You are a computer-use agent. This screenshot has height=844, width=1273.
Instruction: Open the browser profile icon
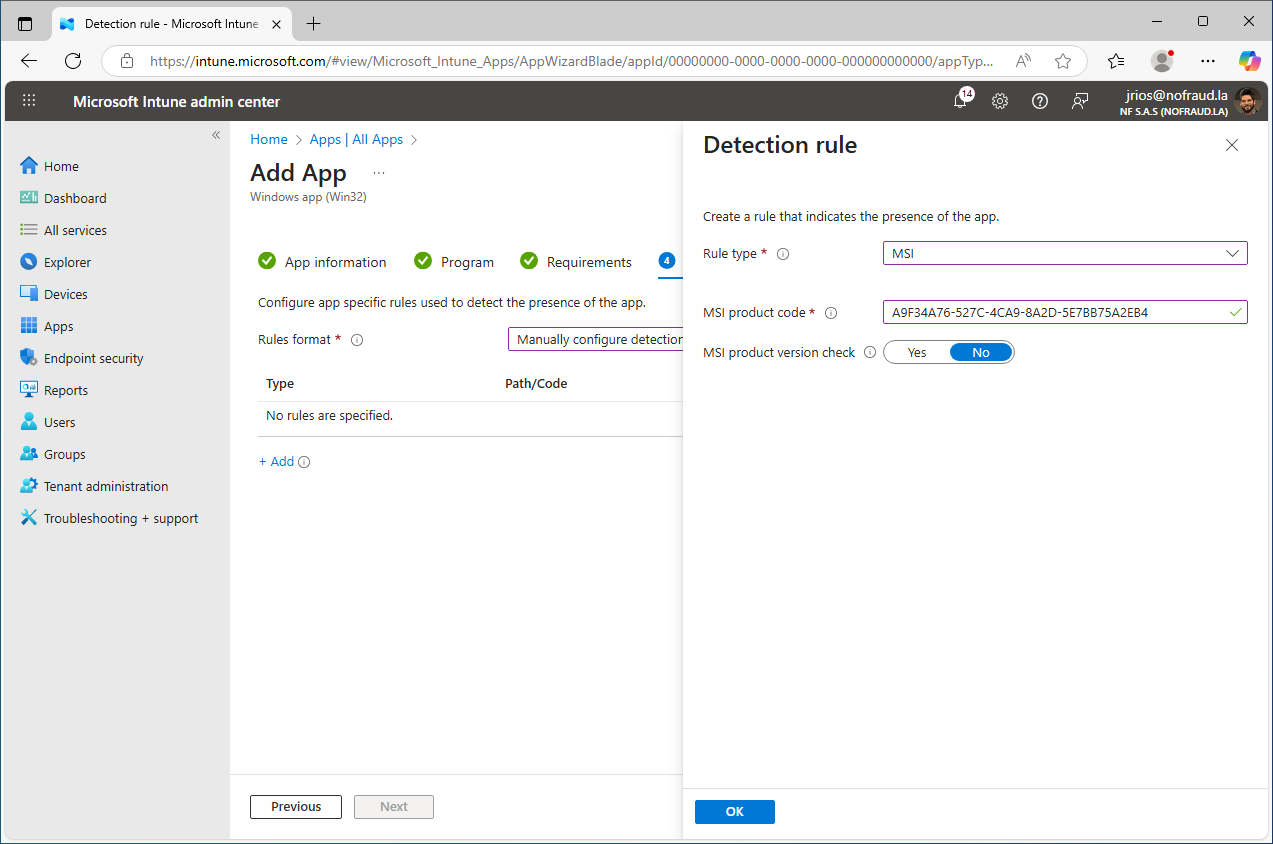point(1162,61)
